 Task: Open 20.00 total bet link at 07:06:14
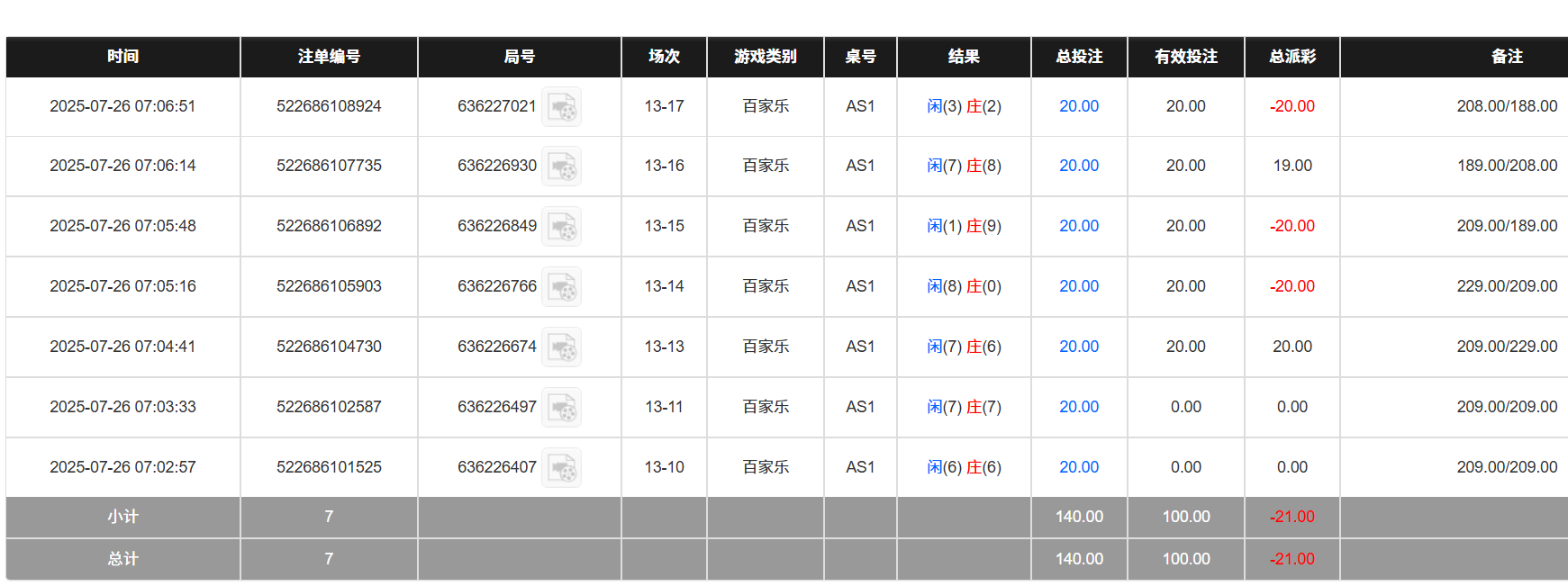[1078, 166]
